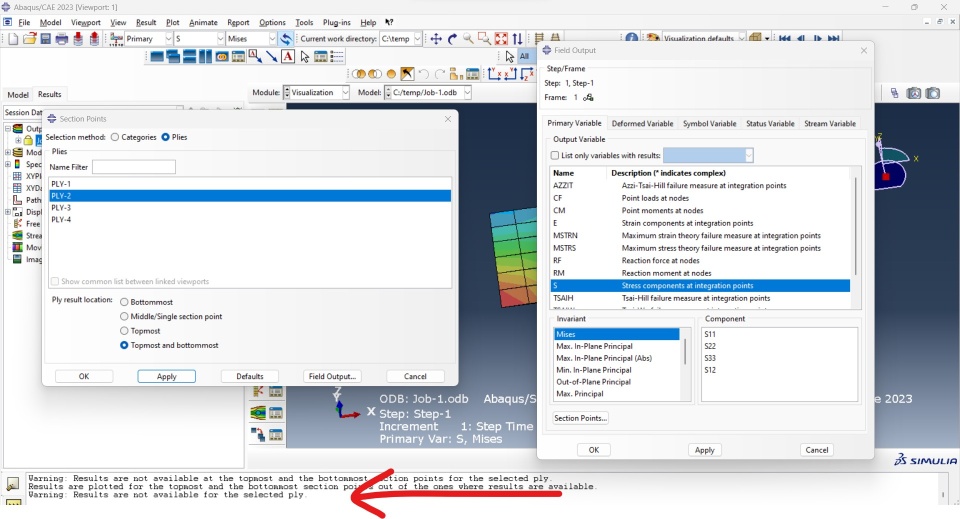Switch to Symbol Variable tab
960x519 pixels.
(710, 123)
